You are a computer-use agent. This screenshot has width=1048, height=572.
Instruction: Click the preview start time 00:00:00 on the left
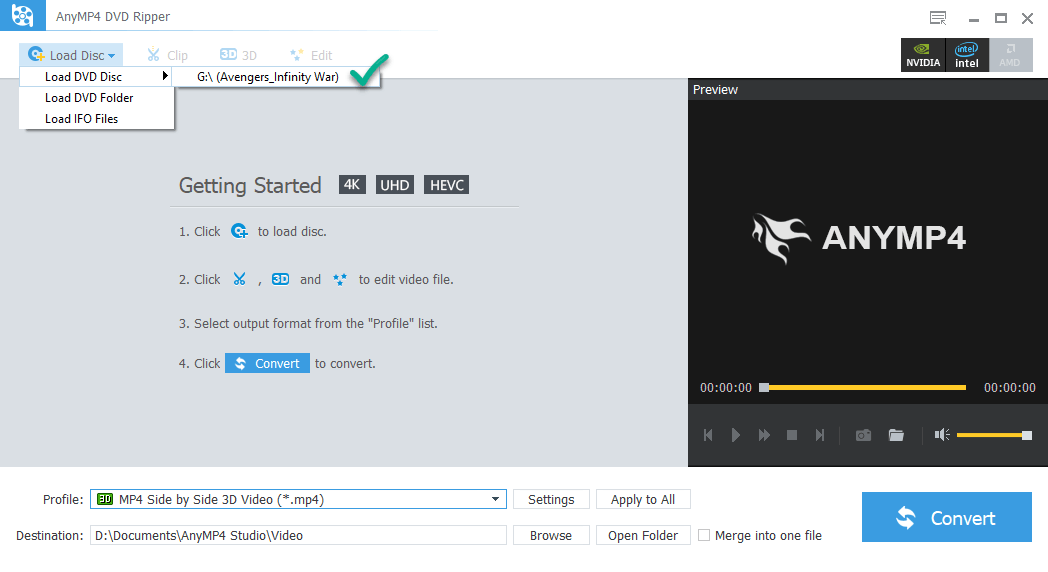(726, 388)
